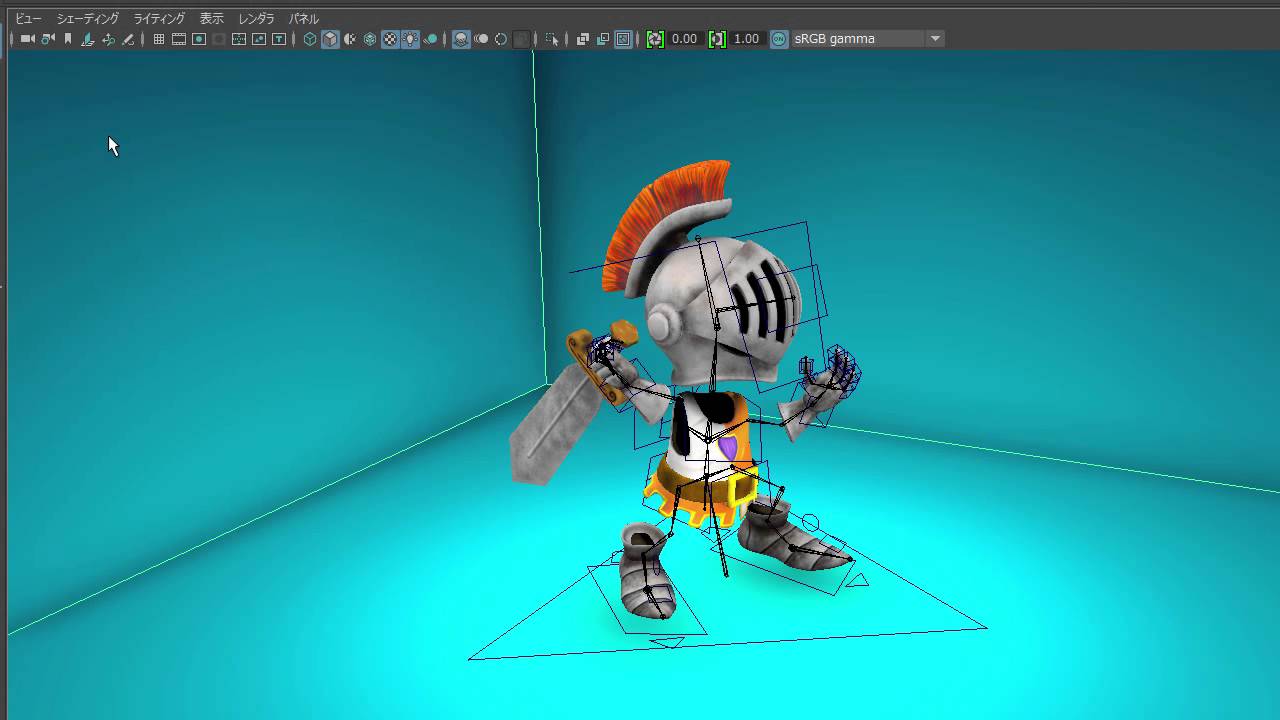Enable the resolution gate icon
The image size is (1280, 720).
199,39
